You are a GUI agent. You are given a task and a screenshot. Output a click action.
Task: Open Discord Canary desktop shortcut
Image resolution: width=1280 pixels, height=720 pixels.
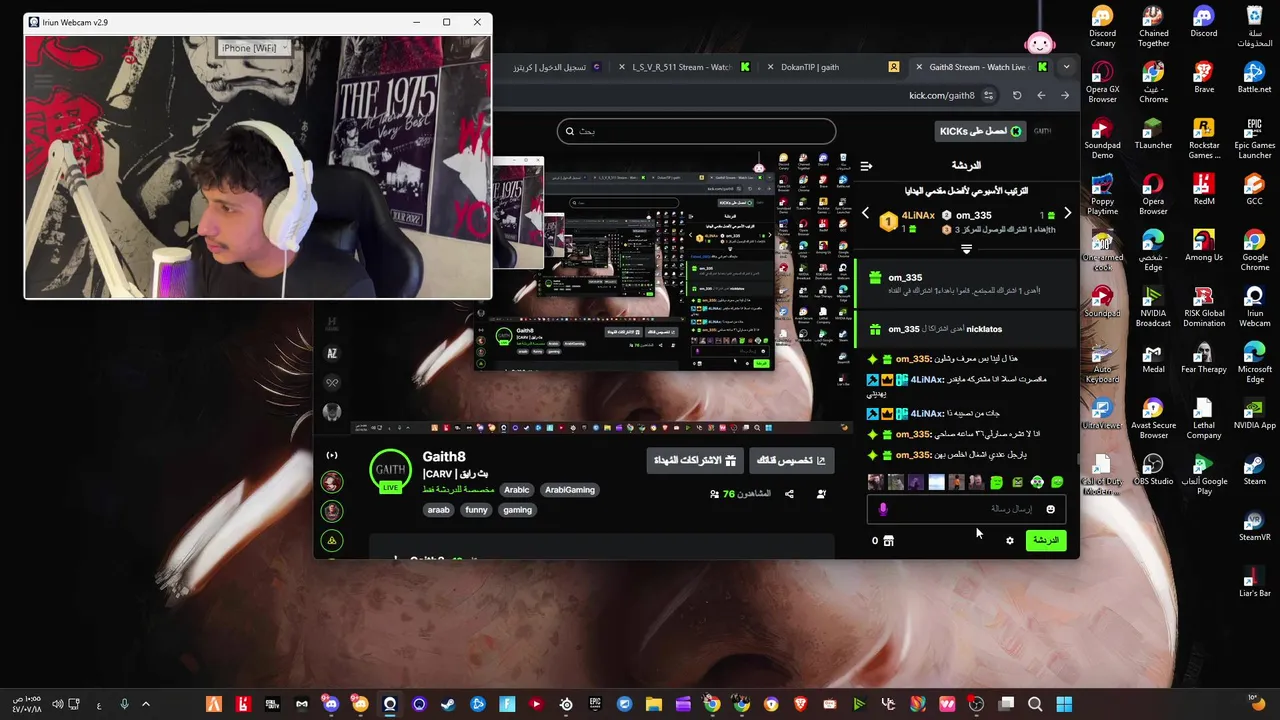(1102, 27)
